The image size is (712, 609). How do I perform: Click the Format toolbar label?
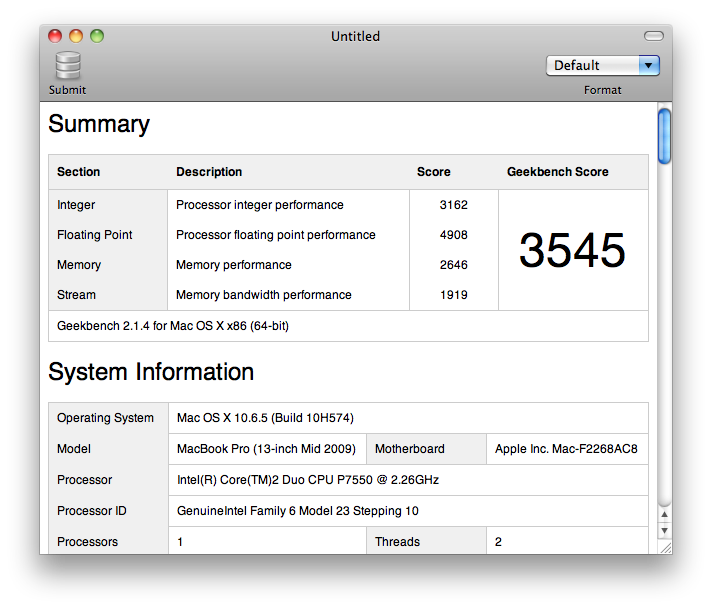(603, 90)
